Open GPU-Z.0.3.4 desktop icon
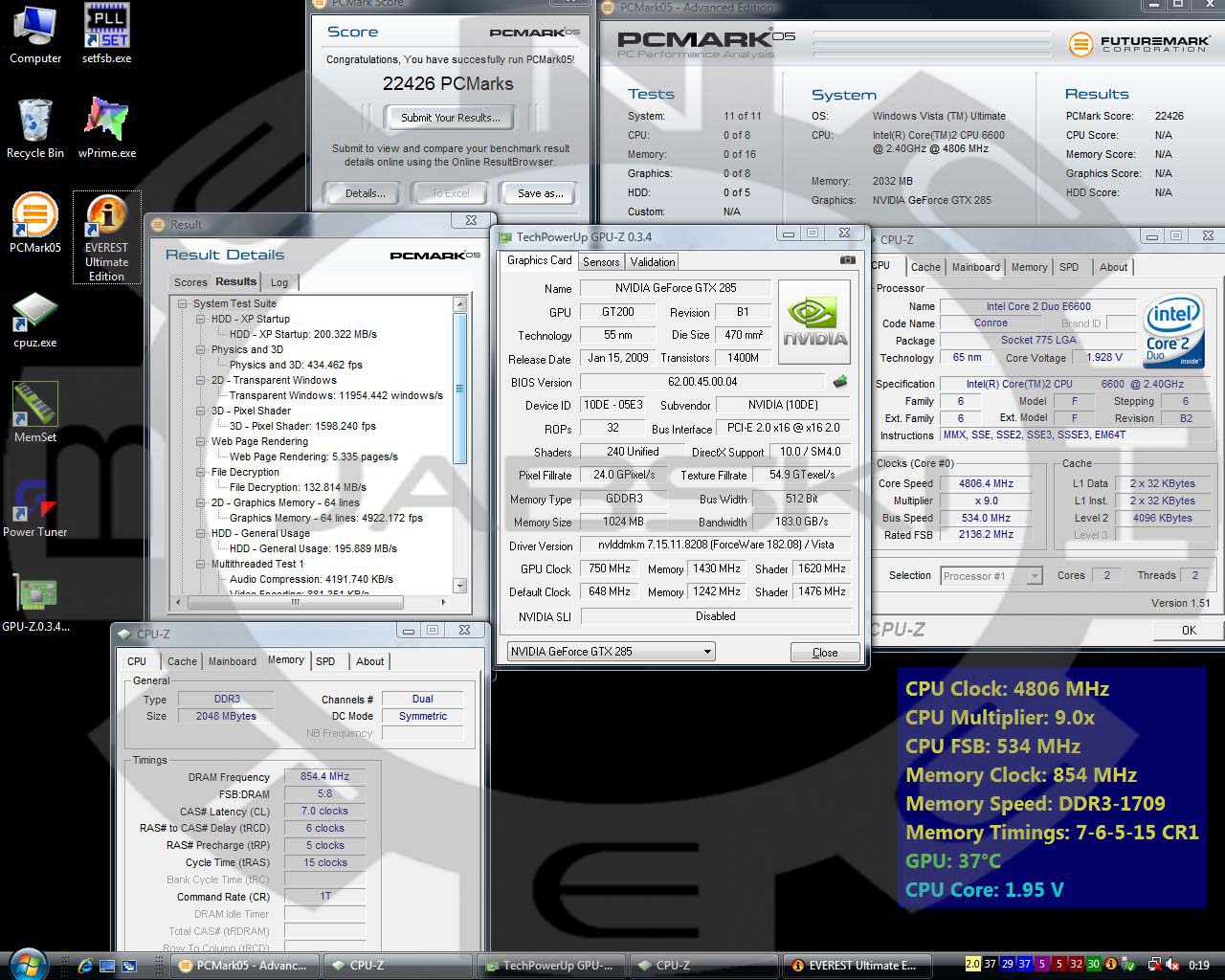 click(35, 603)
